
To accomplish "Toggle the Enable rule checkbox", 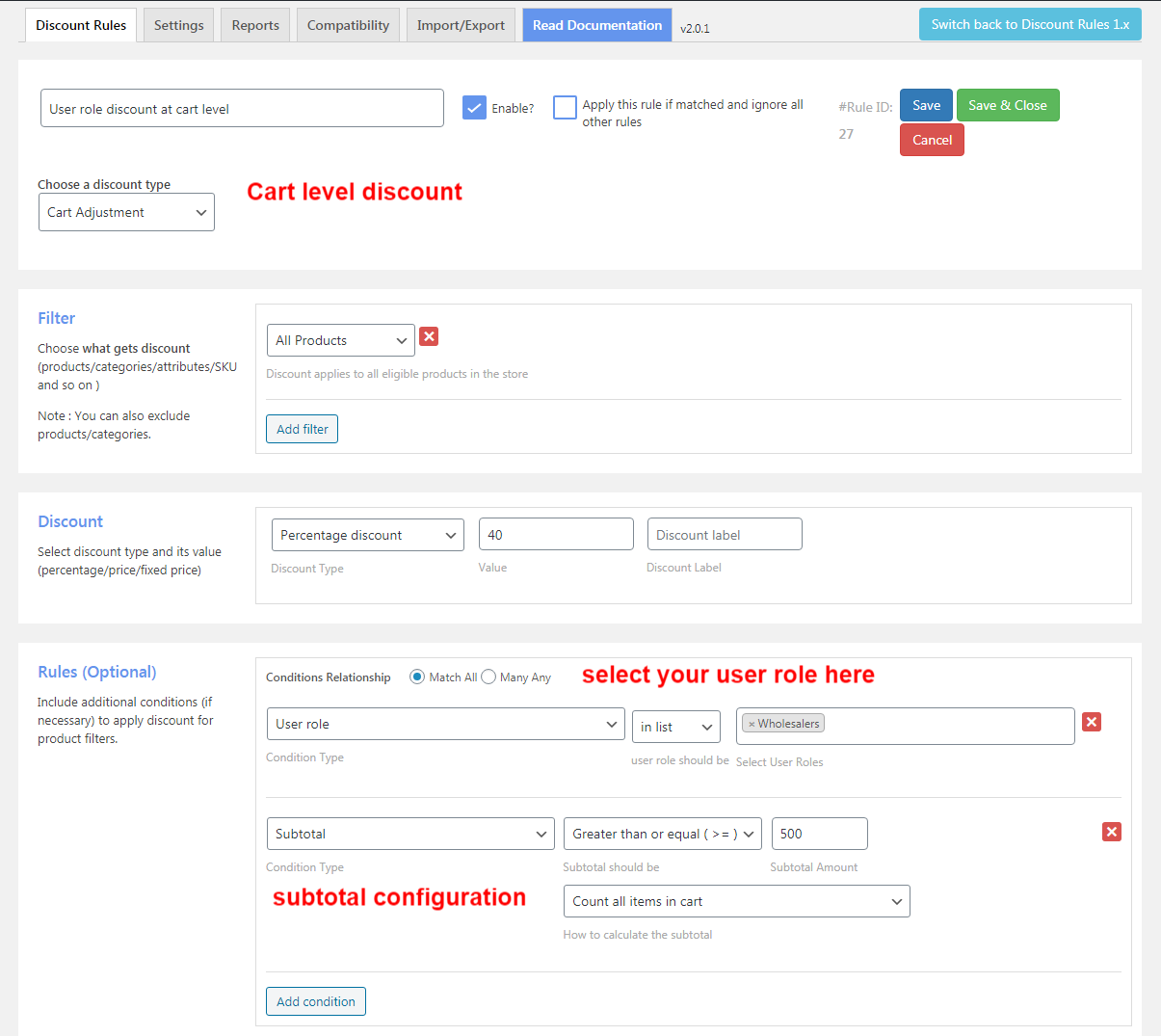I will (x=474, y=108).
